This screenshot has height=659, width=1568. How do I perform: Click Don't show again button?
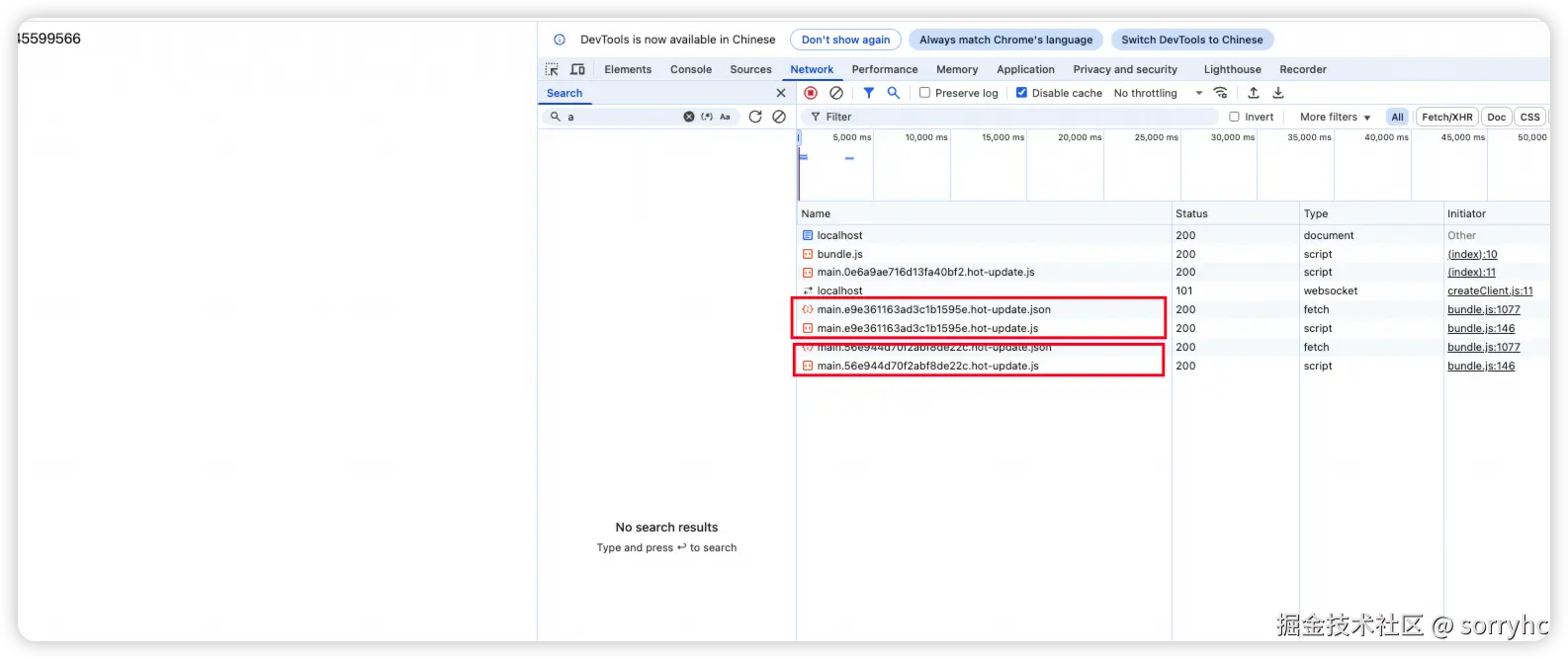pos(845,40)
